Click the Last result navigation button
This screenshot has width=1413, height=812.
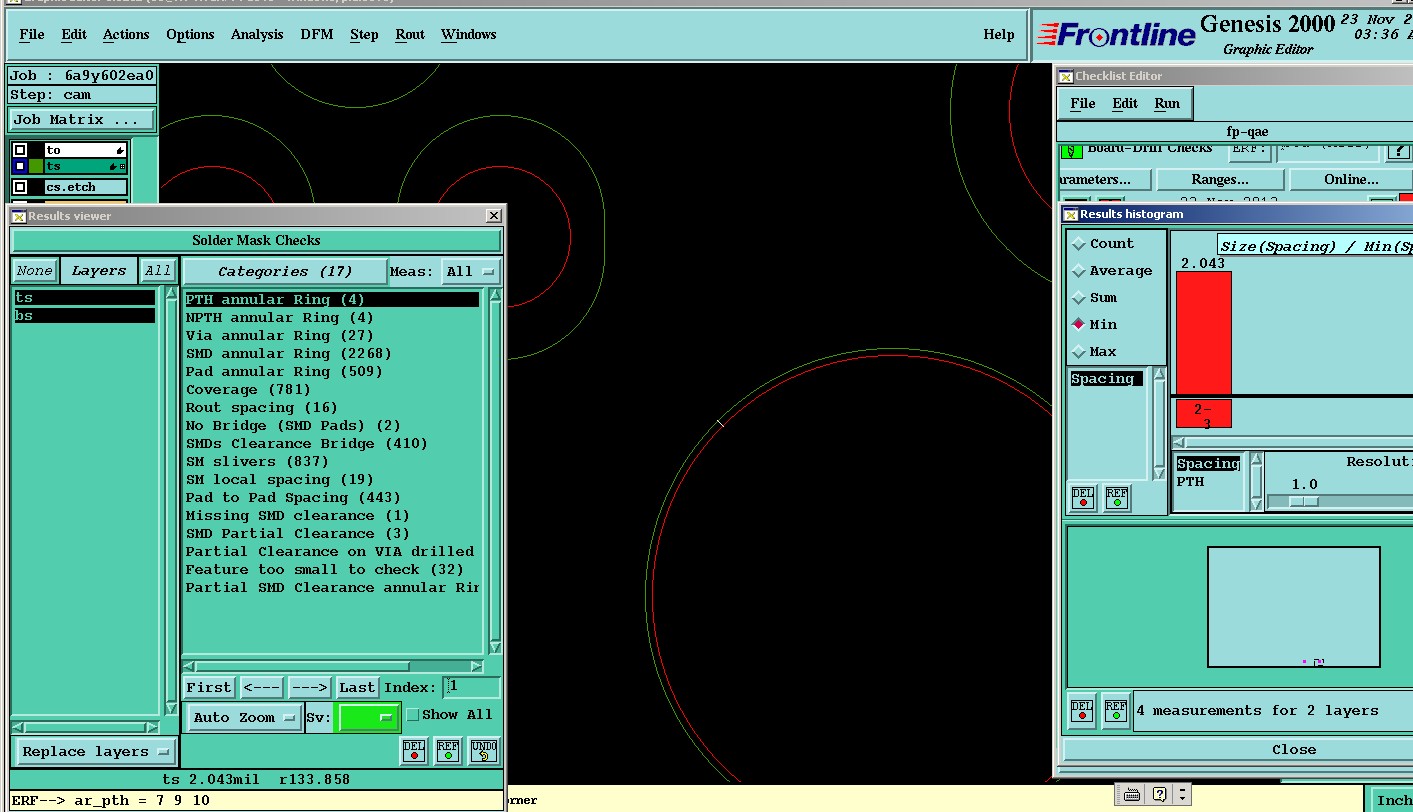[x=357, y=688]
